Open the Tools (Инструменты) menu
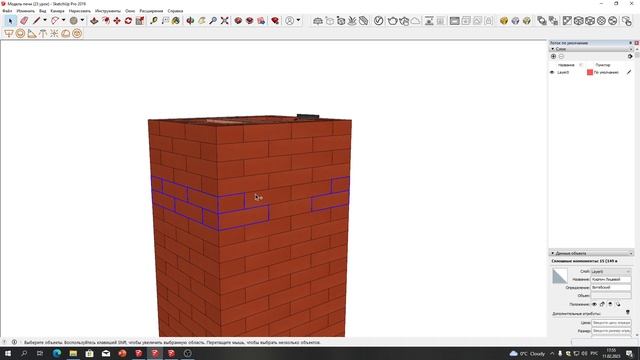The width and height of the screenshot is (640, 360). click(108, 11)
